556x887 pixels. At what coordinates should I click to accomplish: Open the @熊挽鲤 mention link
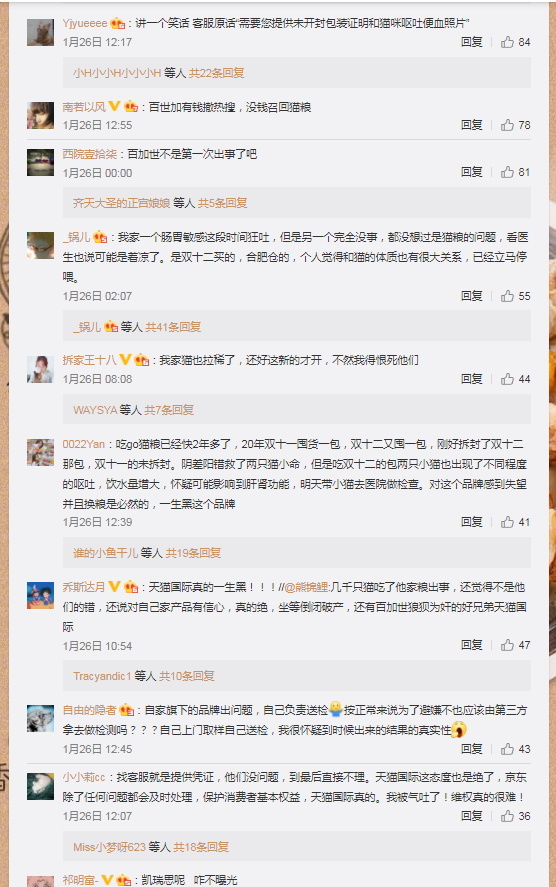click(307, 587)
